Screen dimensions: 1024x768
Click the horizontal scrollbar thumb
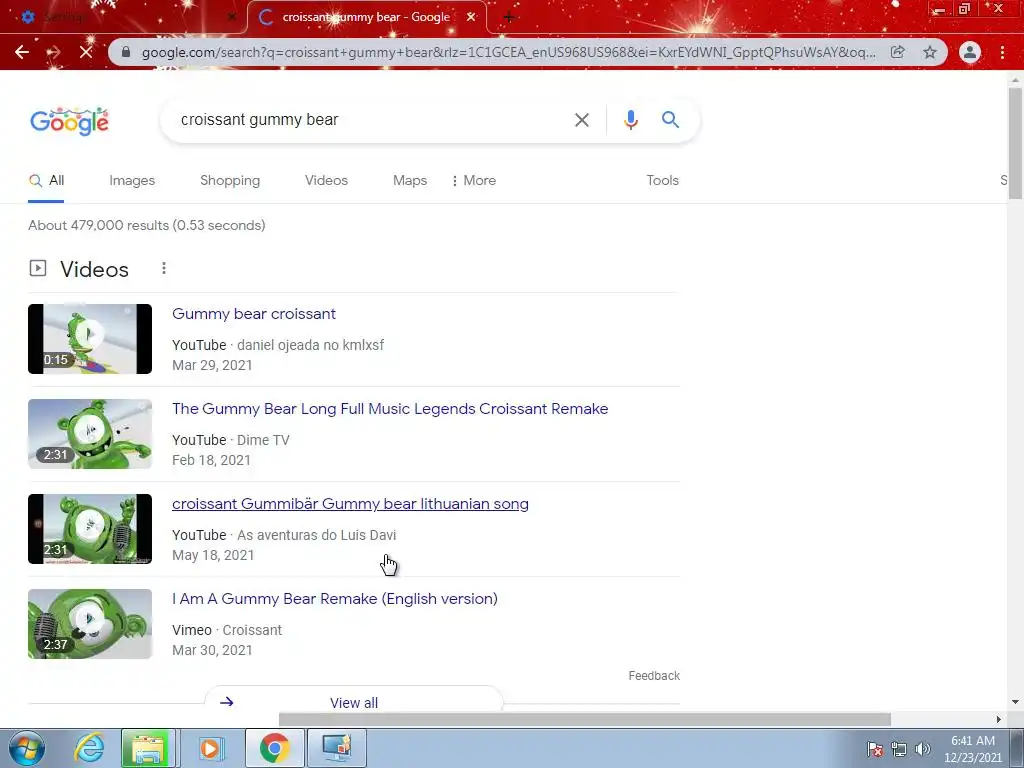[584, 719]
